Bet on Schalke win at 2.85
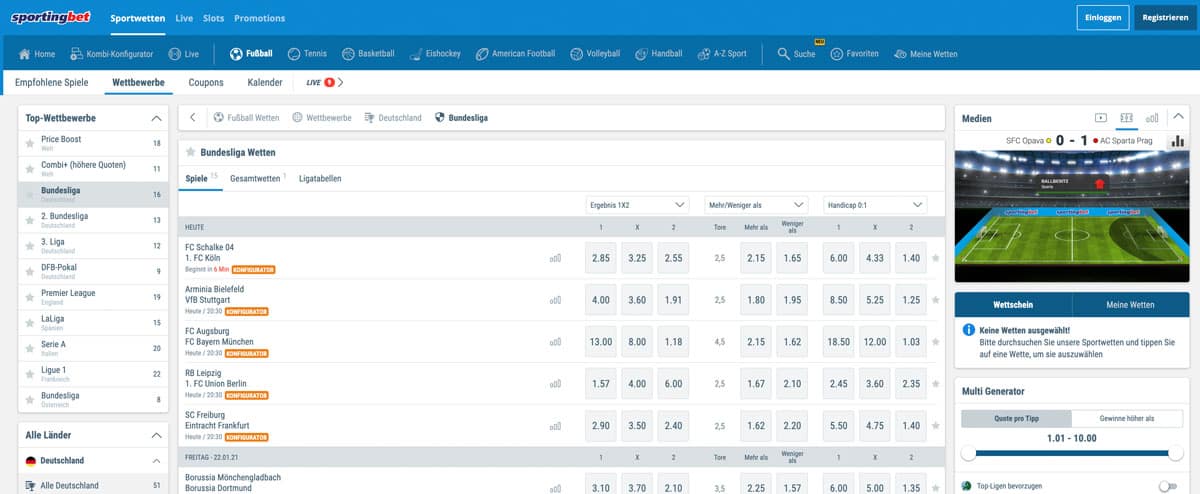 point(601,258)
